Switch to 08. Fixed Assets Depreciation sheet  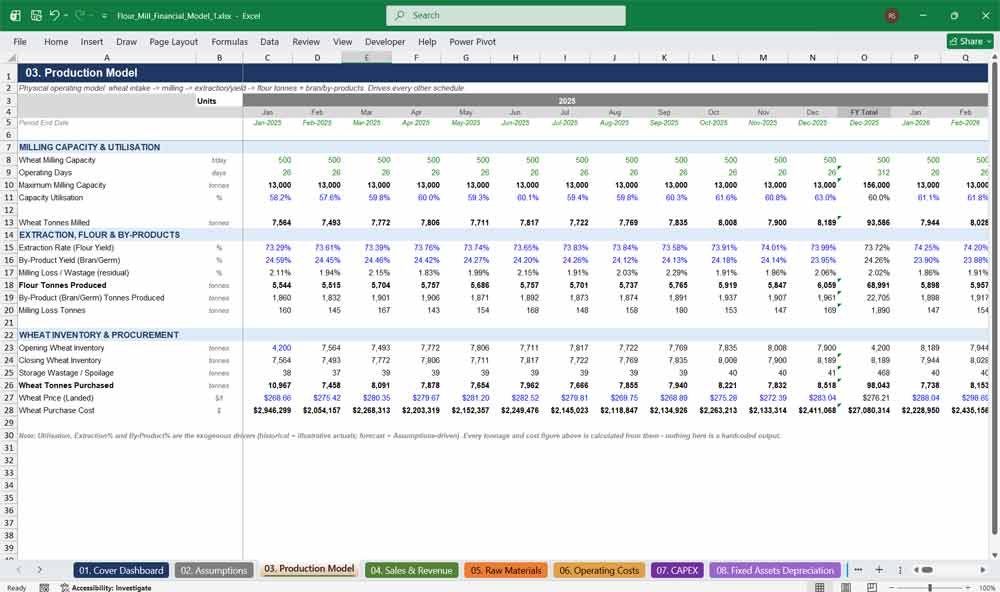pos(775,570)
